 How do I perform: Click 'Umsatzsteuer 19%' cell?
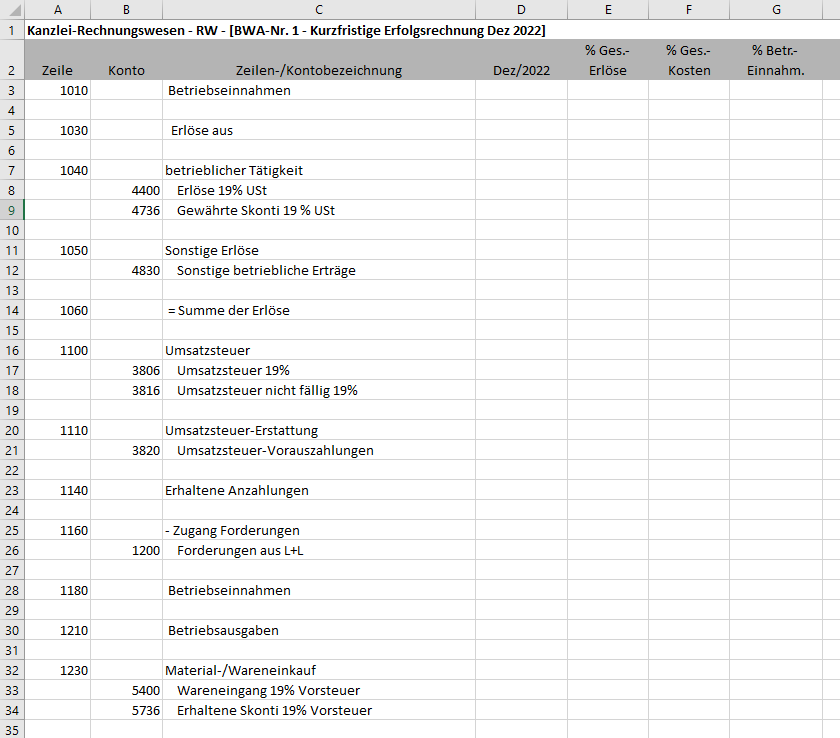[319, 371]
